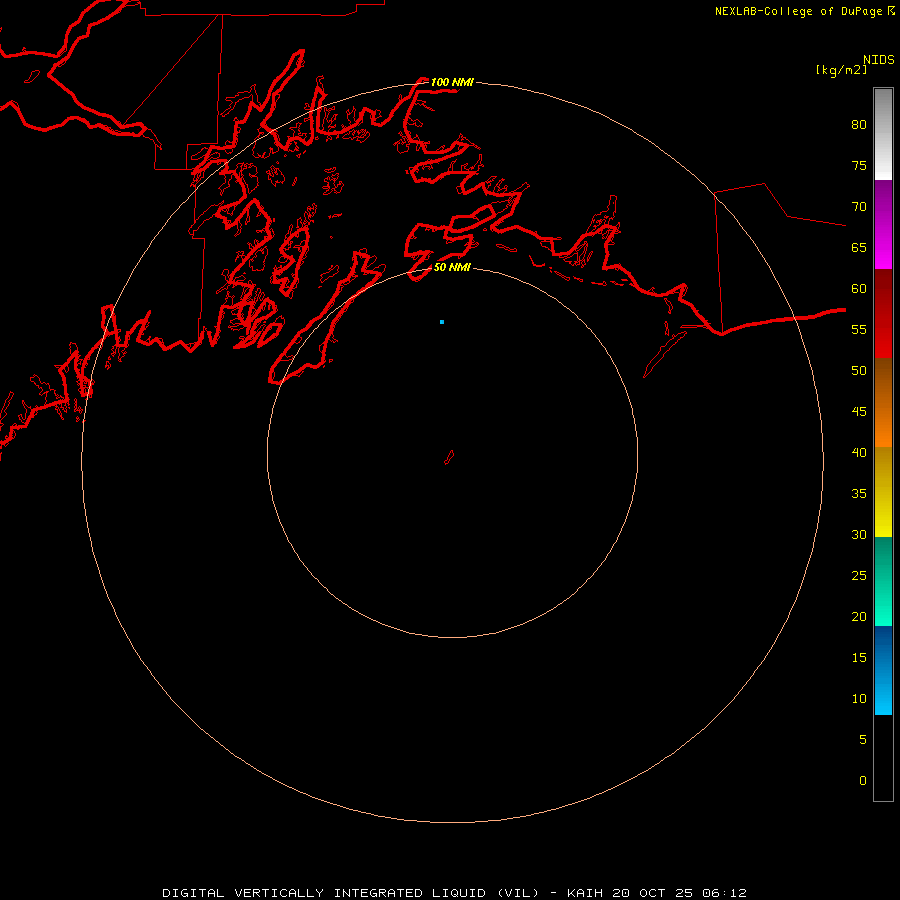Select the white 80 segment of color bar
This screenshot has height=900, width=900.
pos(883,134)
